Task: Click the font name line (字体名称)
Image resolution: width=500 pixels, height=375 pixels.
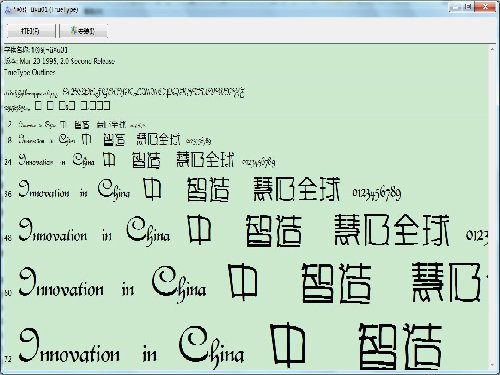Action: click(x=36, y=50)
